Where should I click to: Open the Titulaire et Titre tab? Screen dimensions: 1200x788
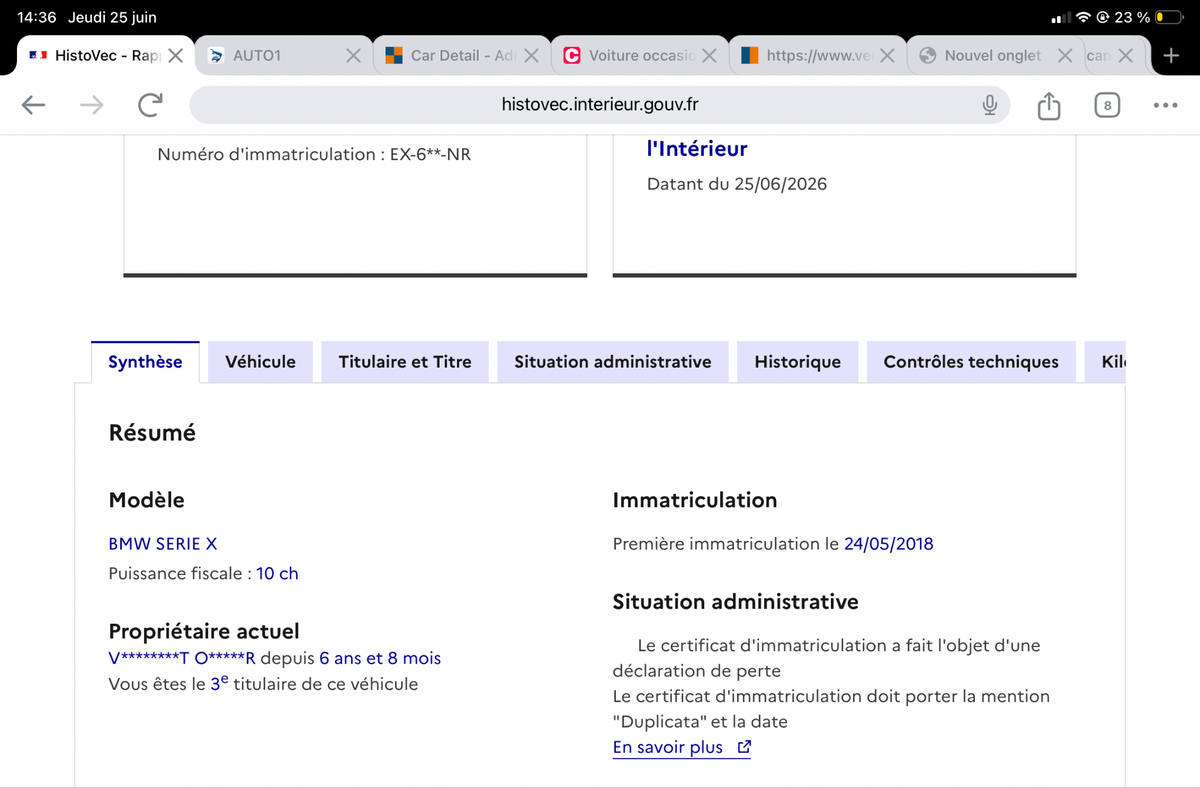coord(405,362)
